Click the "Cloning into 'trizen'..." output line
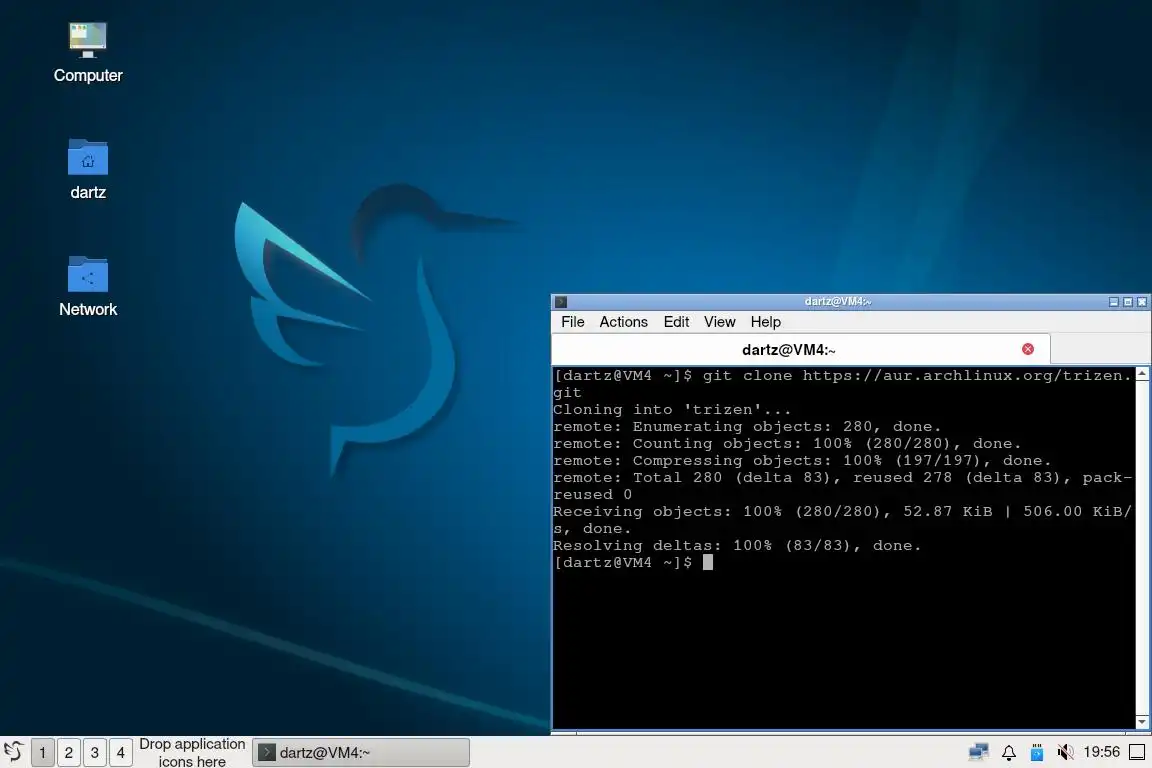Image resolution: width=1152 pixels, height=768 pixels. [672, 410]
